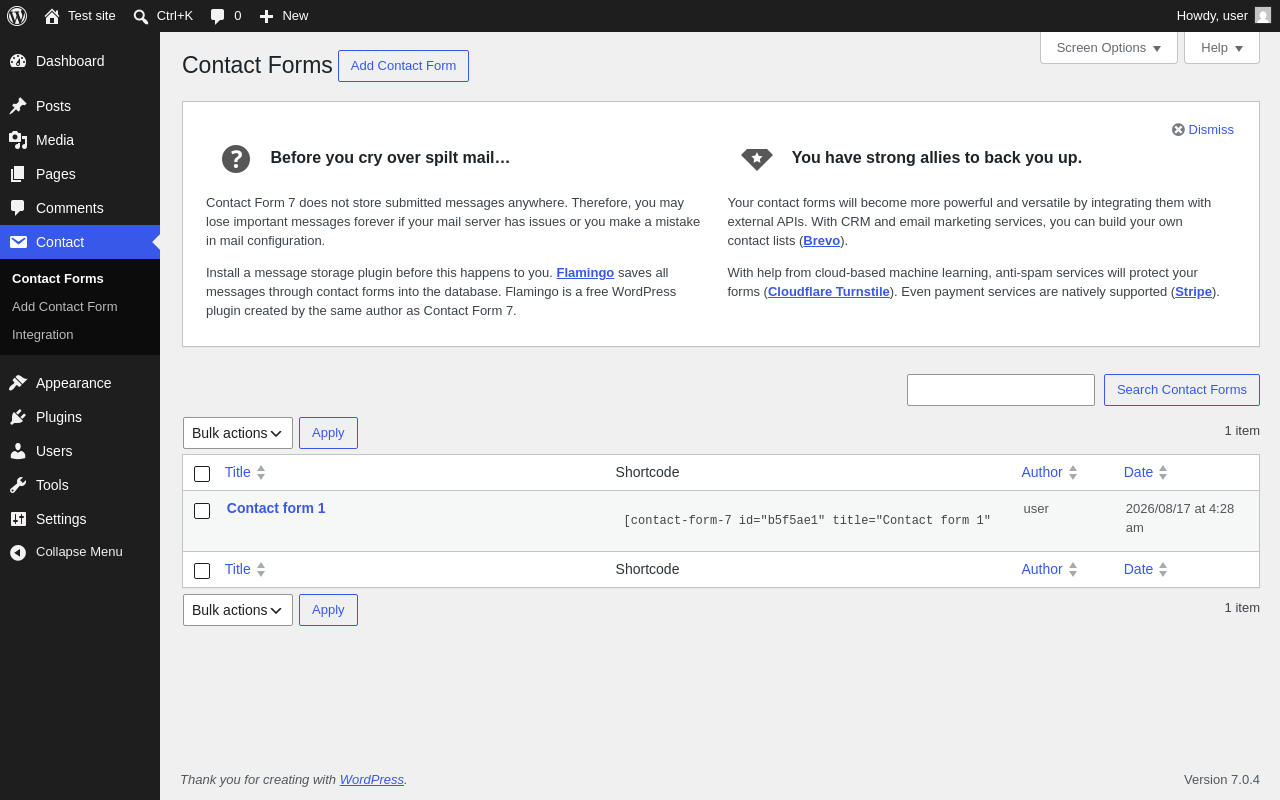Open the Dashboard menu item
Viewport: 1280px width, 800px height.
(80, 61)
